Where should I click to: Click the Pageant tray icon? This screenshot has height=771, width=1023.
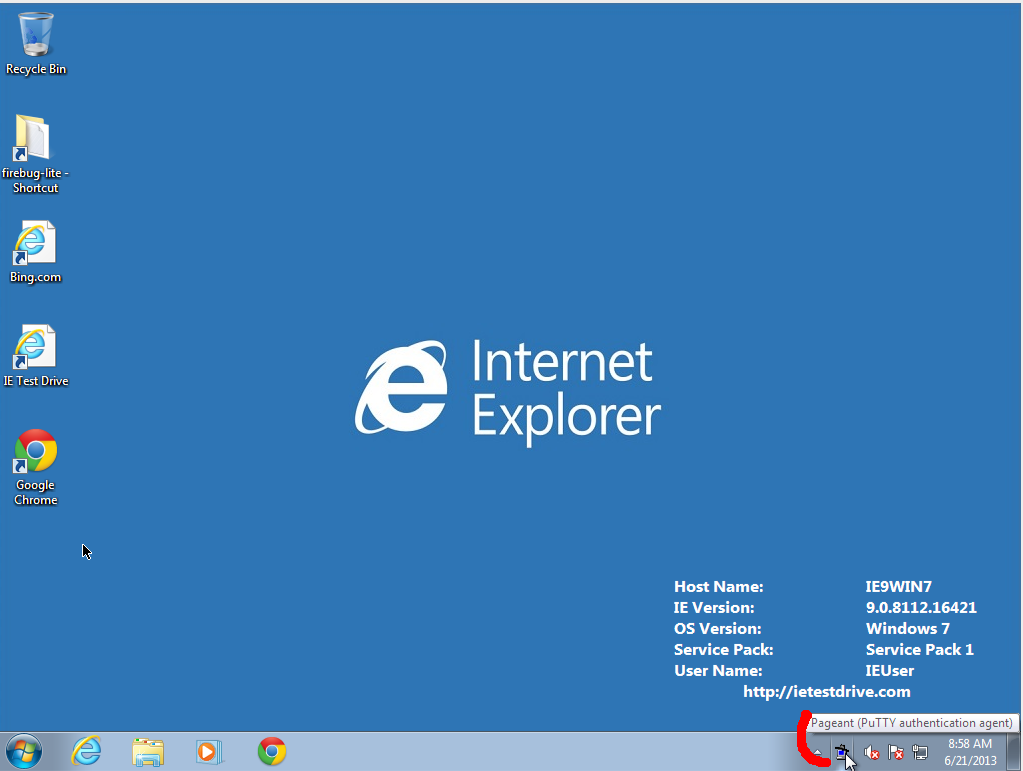pos(842,753)
